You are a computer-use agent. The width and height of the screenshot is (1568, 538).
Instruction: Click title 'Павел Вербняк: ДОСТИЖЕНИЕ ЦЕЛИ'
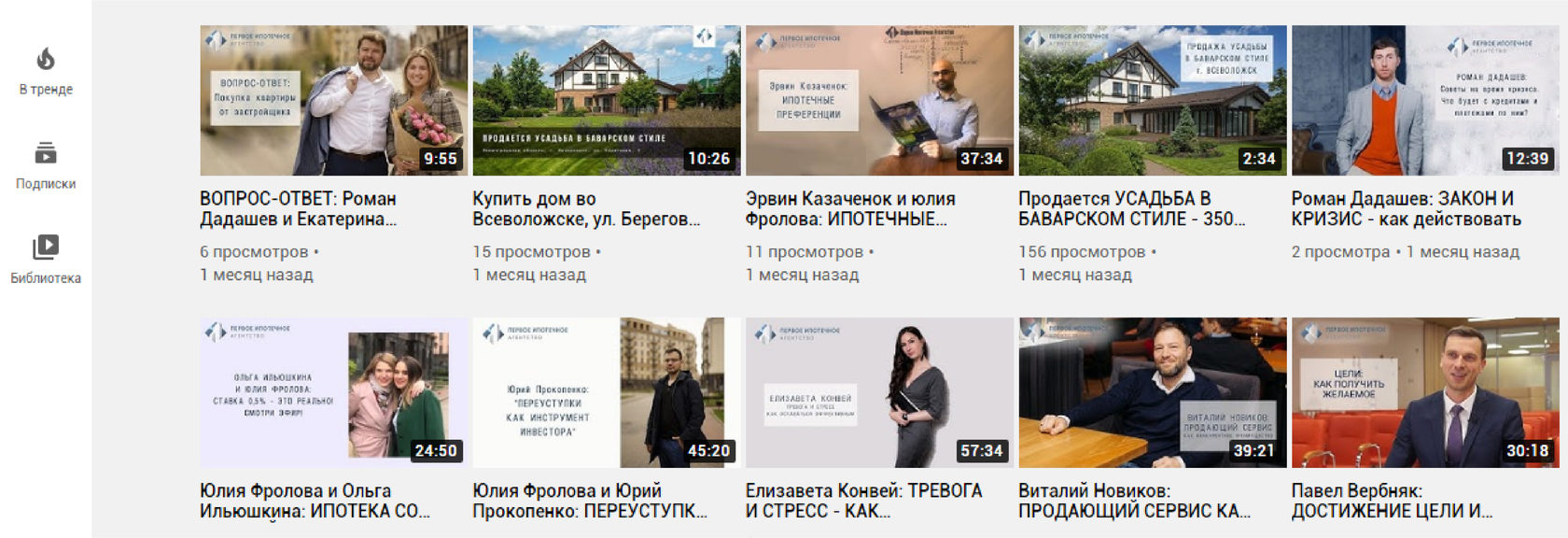(1393, 501)
